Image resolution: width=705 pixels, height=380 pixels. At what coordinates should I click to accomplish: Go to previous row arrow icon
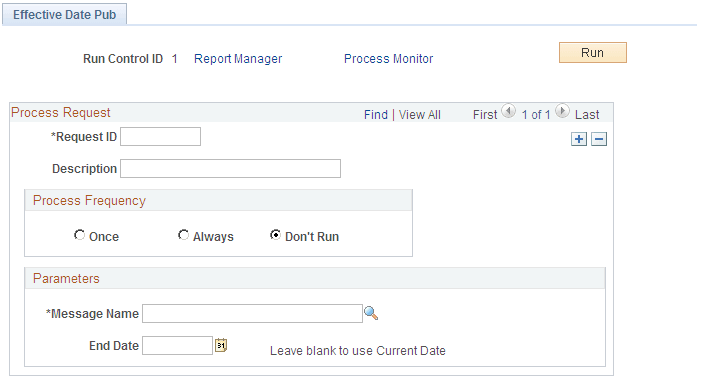(509, 111)
